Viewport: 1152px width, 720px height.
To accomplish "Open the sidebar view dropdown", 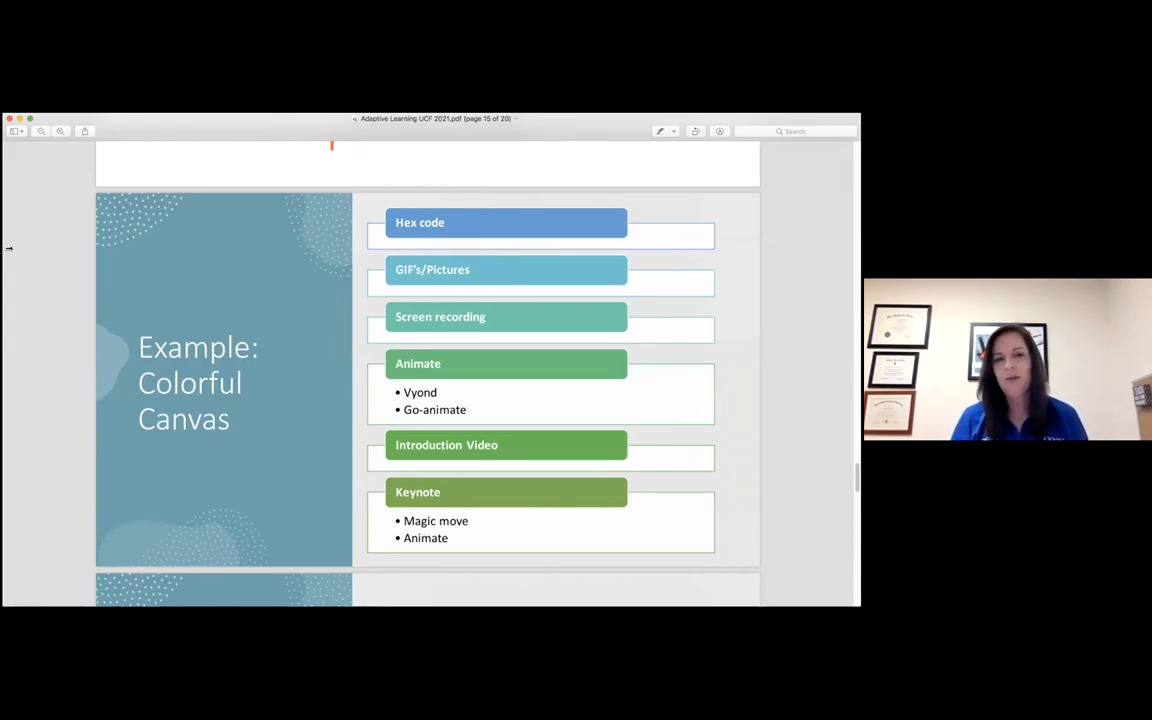I will [x=16, y=131].
